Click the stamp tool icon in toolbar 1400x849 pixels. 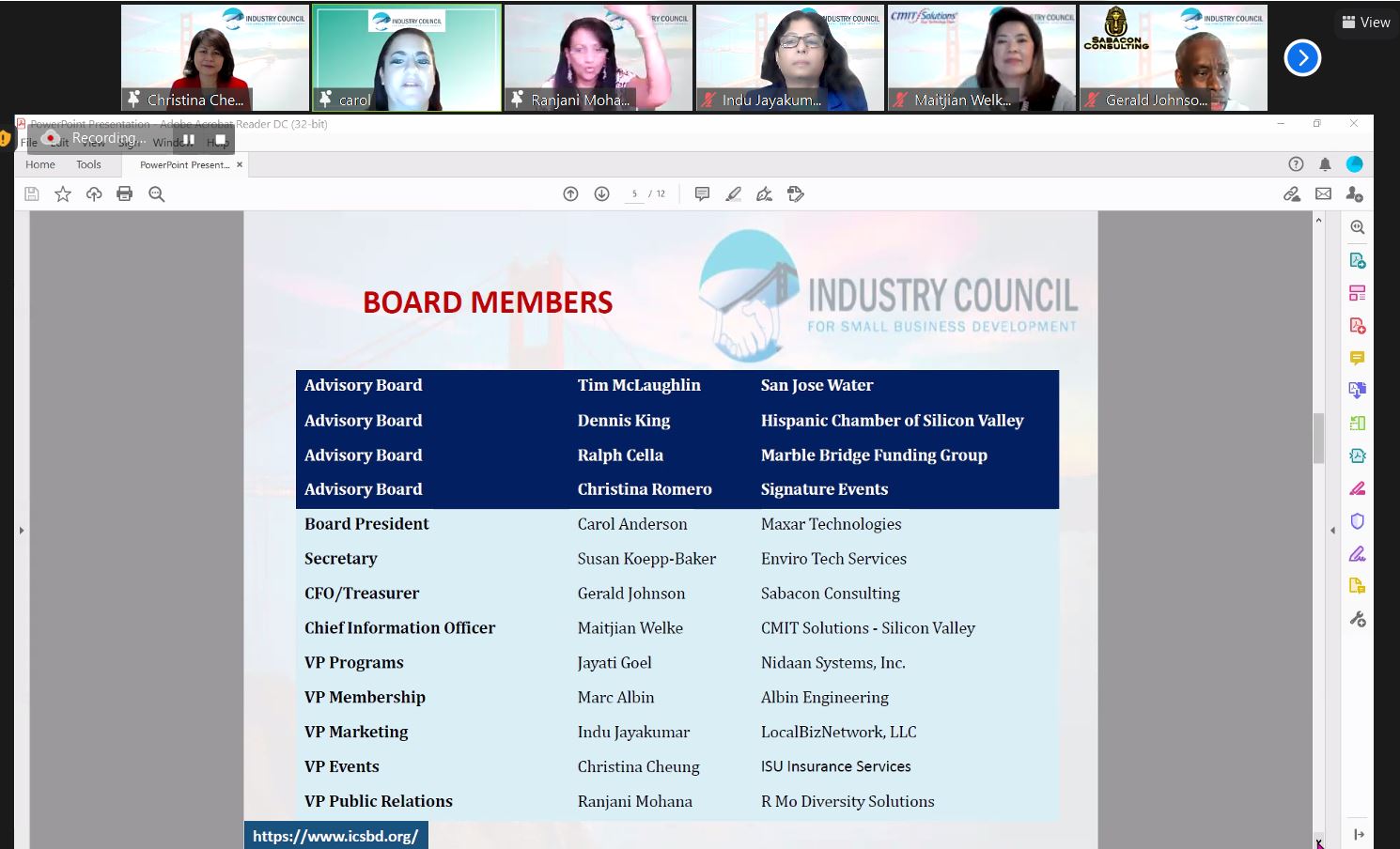click(796, 193)
